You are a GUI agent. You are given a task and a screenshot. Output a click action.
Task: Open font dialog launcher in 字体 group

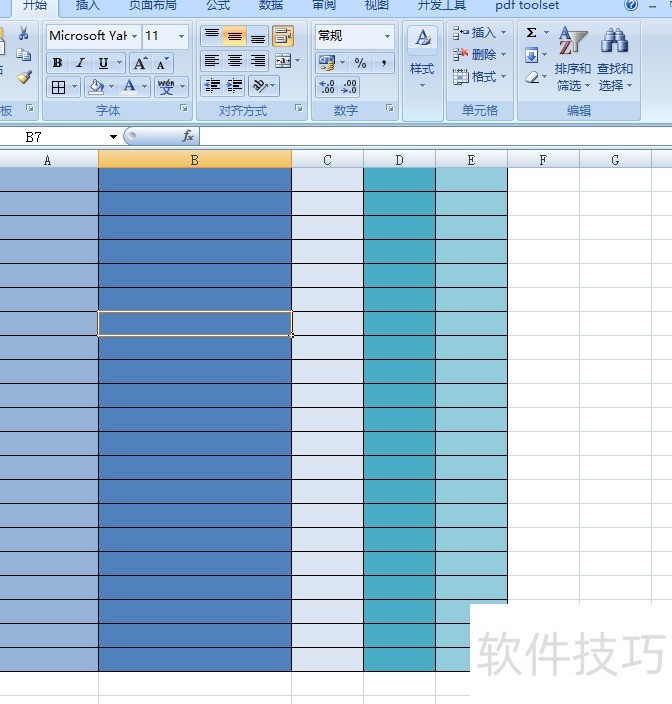(184, 108)
